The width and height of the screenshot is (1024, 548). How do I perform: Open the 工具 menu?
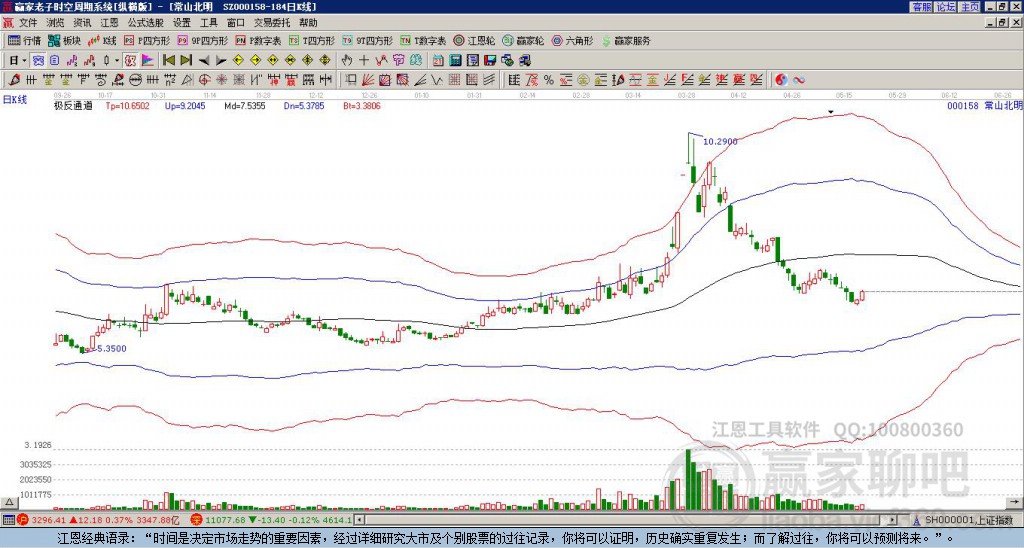coord(208,23)
